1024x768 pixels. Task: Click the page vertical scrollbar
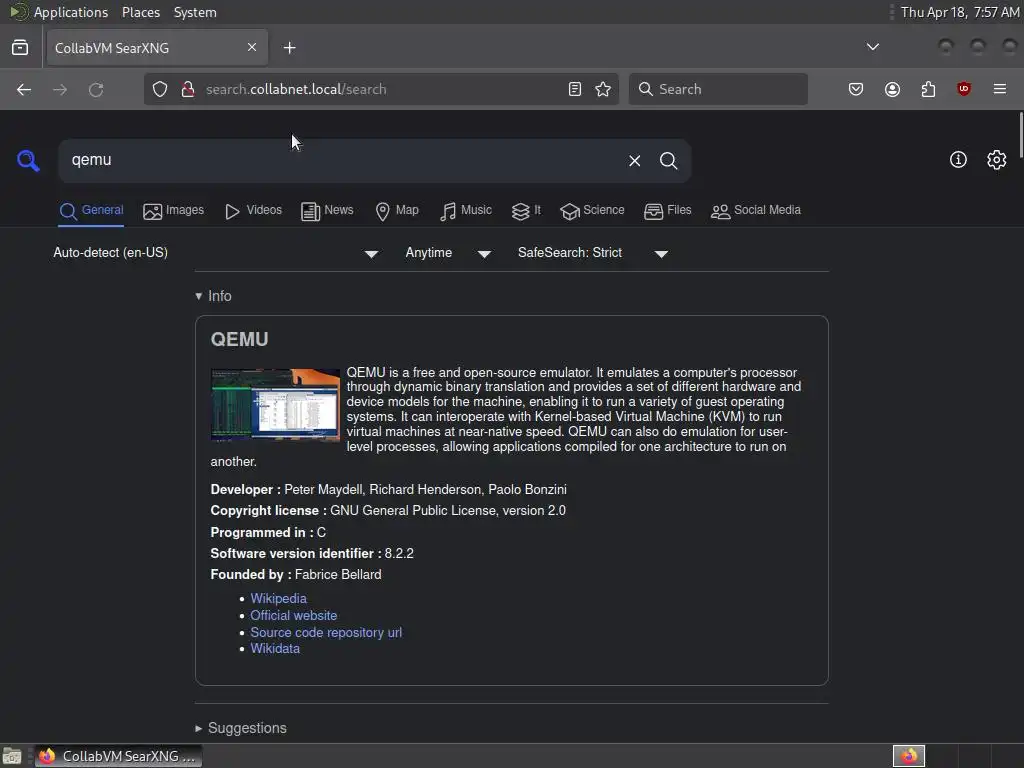(1020, 134)
